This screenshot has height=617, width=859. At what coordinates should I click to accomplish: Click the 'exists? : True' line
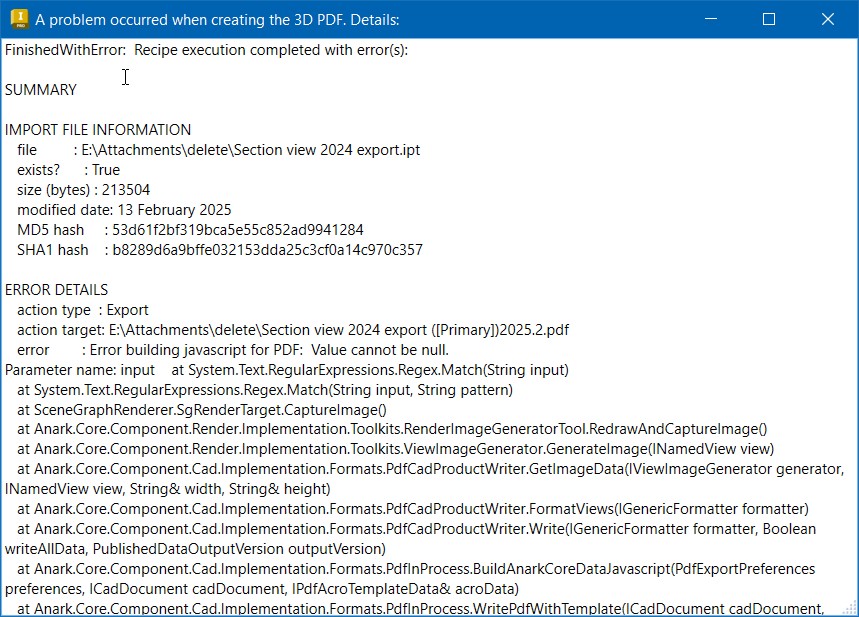68,170
